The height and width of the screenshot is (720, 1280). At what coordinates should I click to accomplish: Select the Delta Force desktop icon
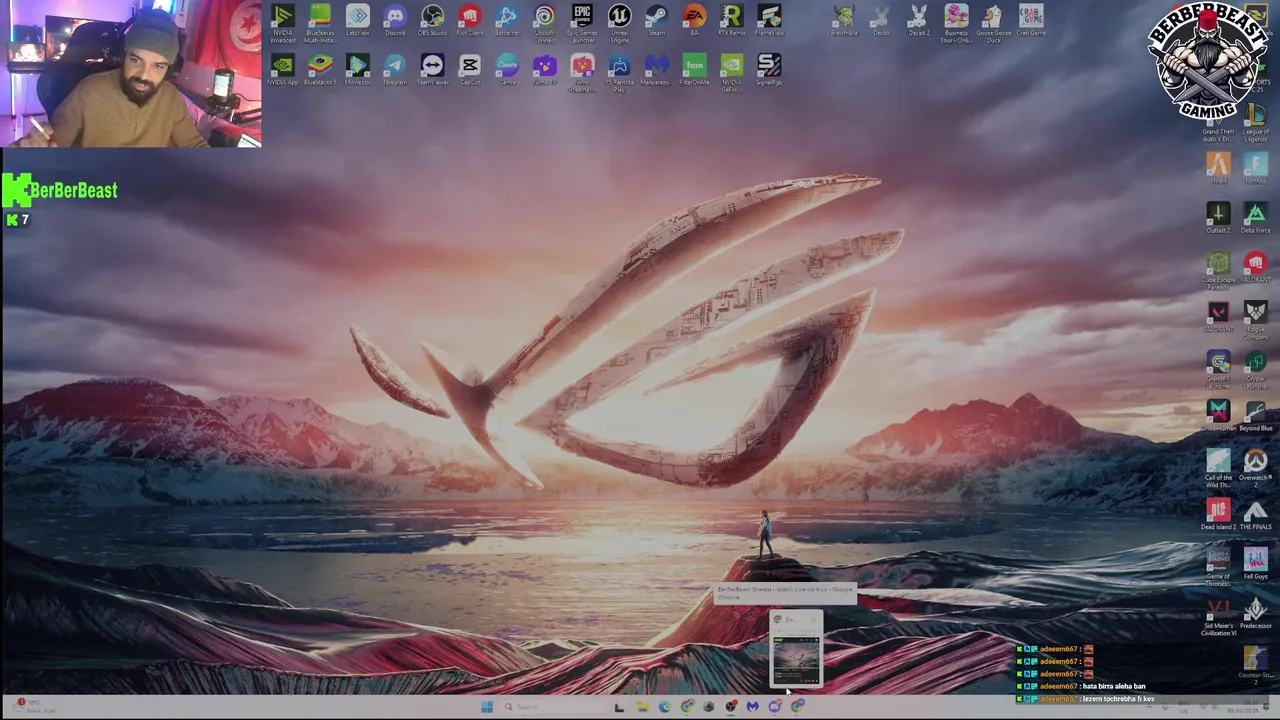coord(1255,217)
